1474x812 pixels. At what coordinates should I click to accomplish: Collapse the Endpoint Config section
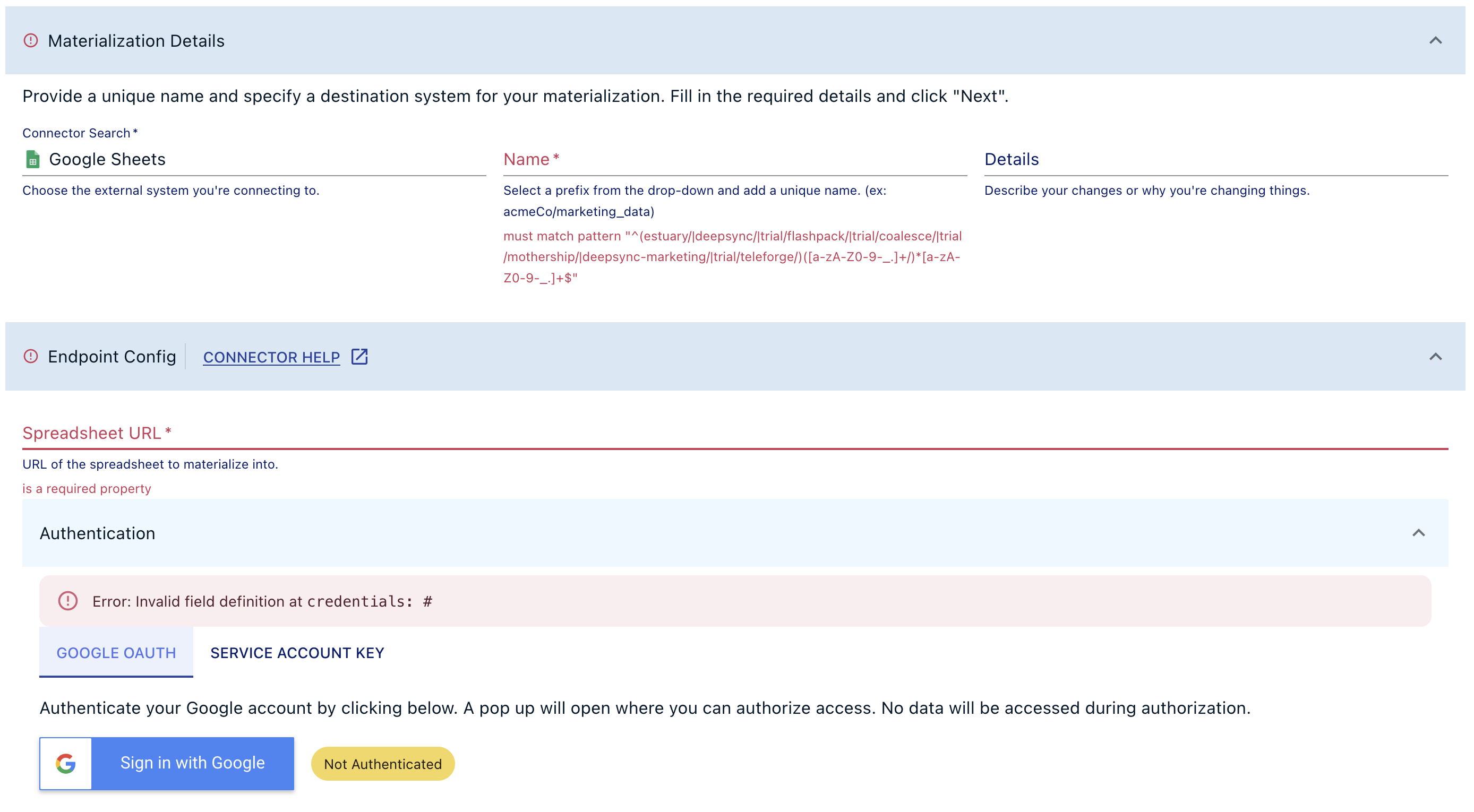point(1436,357)
